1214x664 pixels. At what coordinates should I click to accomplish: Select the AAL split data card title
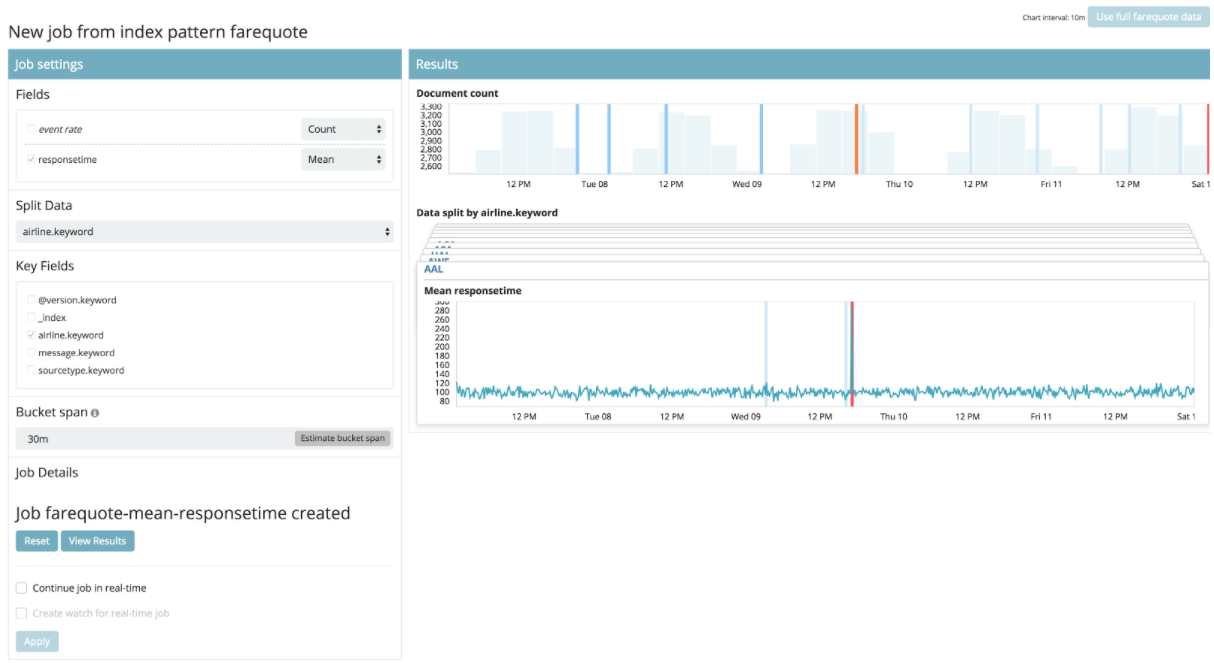pyautogui.click(x=434, y=269)
